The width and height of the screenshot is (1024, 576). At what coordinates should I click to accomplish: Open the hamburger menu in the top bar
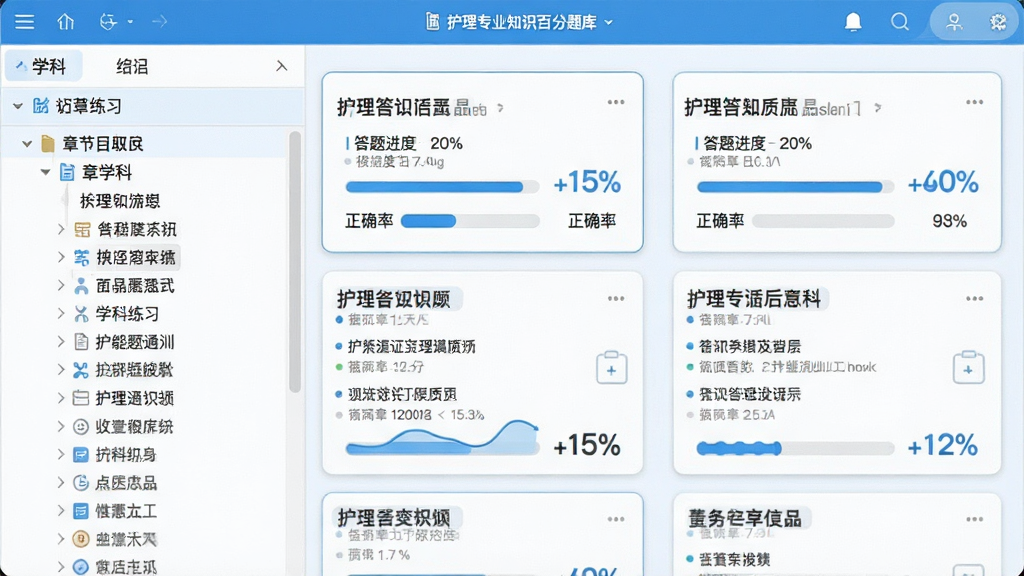(x=24, y=22)
